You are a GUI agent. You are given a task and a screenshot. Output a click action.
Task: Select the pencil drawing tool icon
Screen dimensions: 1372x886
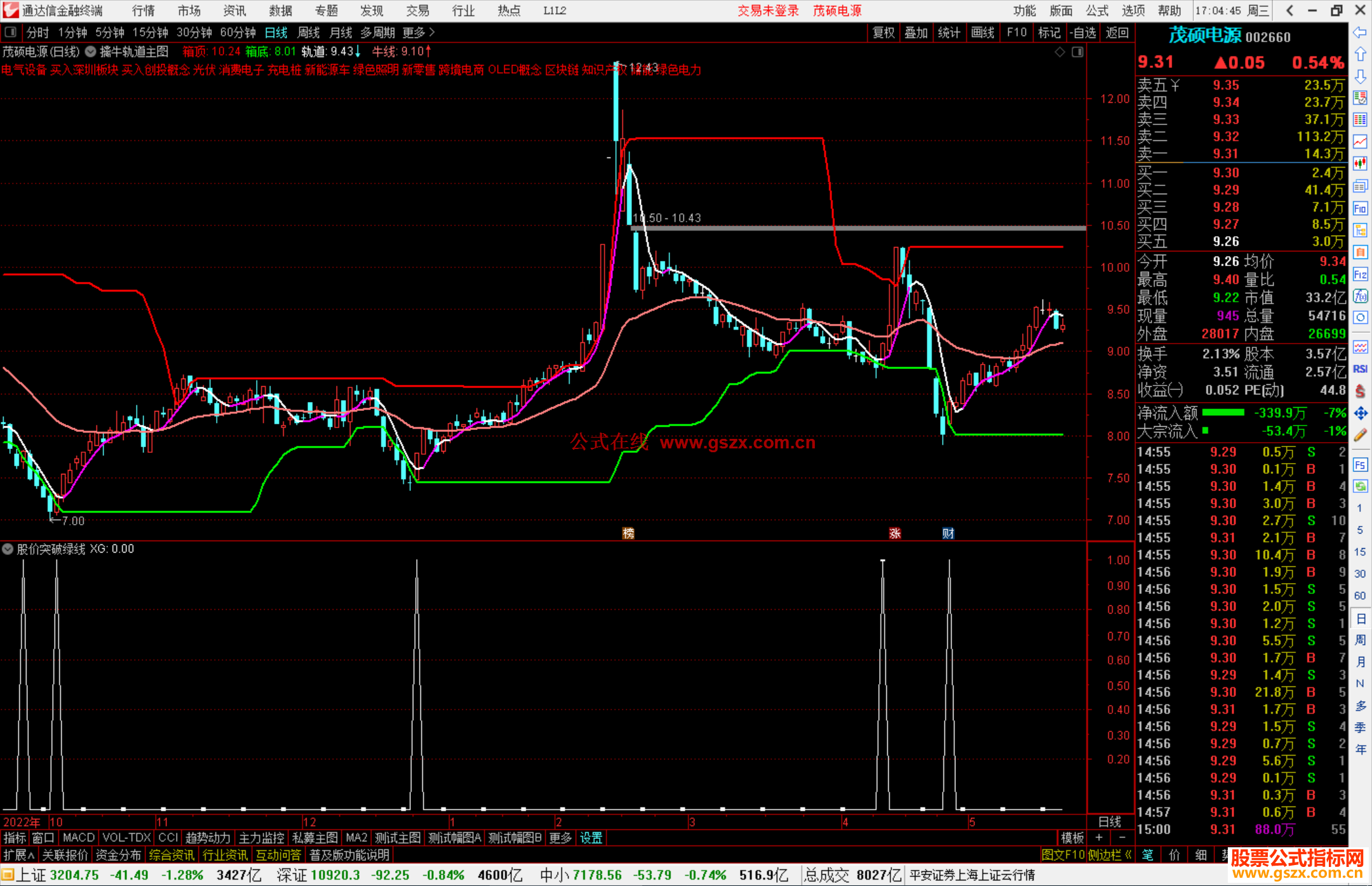pos(1360,436)
